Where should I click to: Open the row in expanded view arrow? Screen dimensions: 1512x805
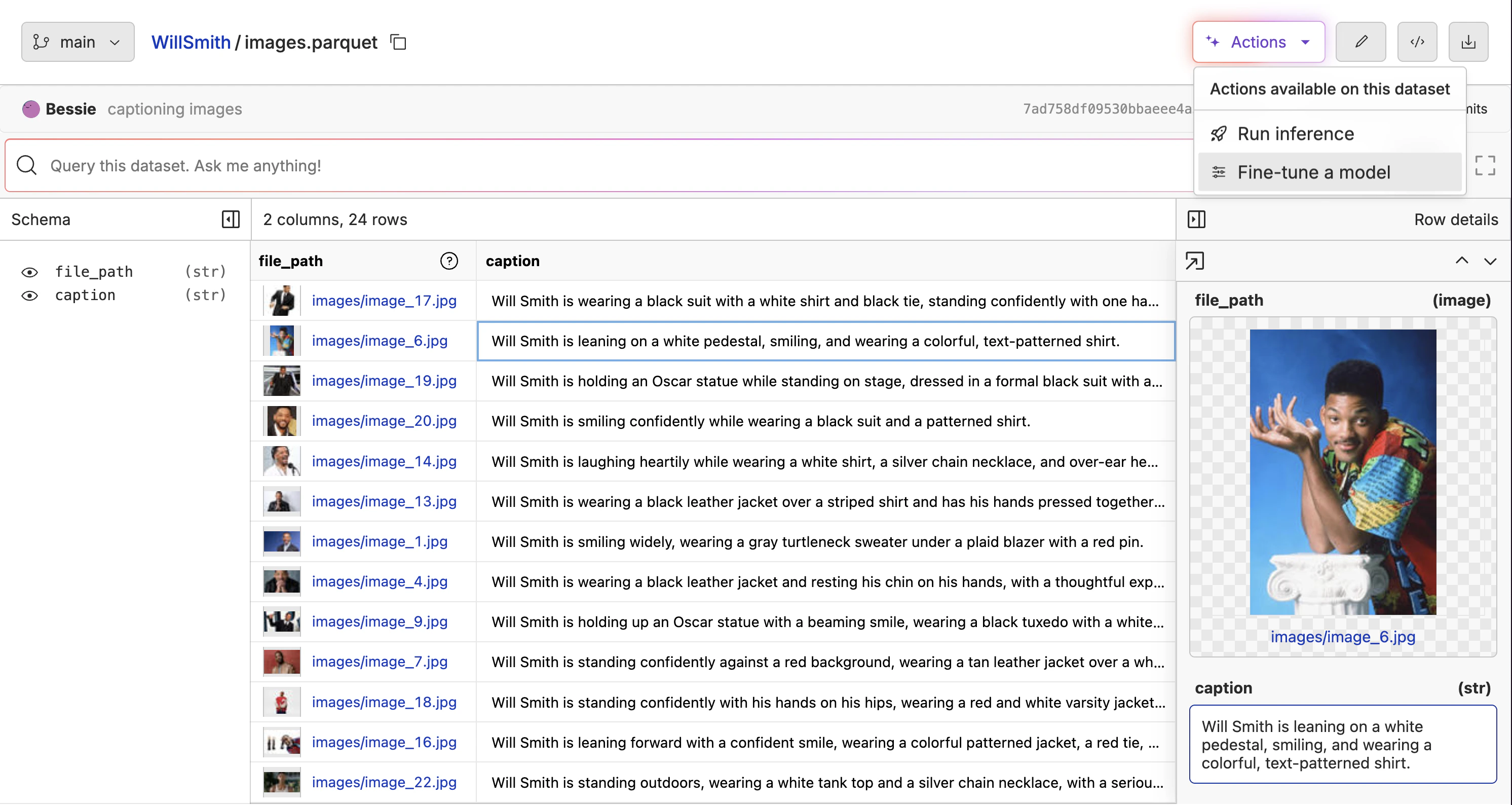click(1194, 261)
